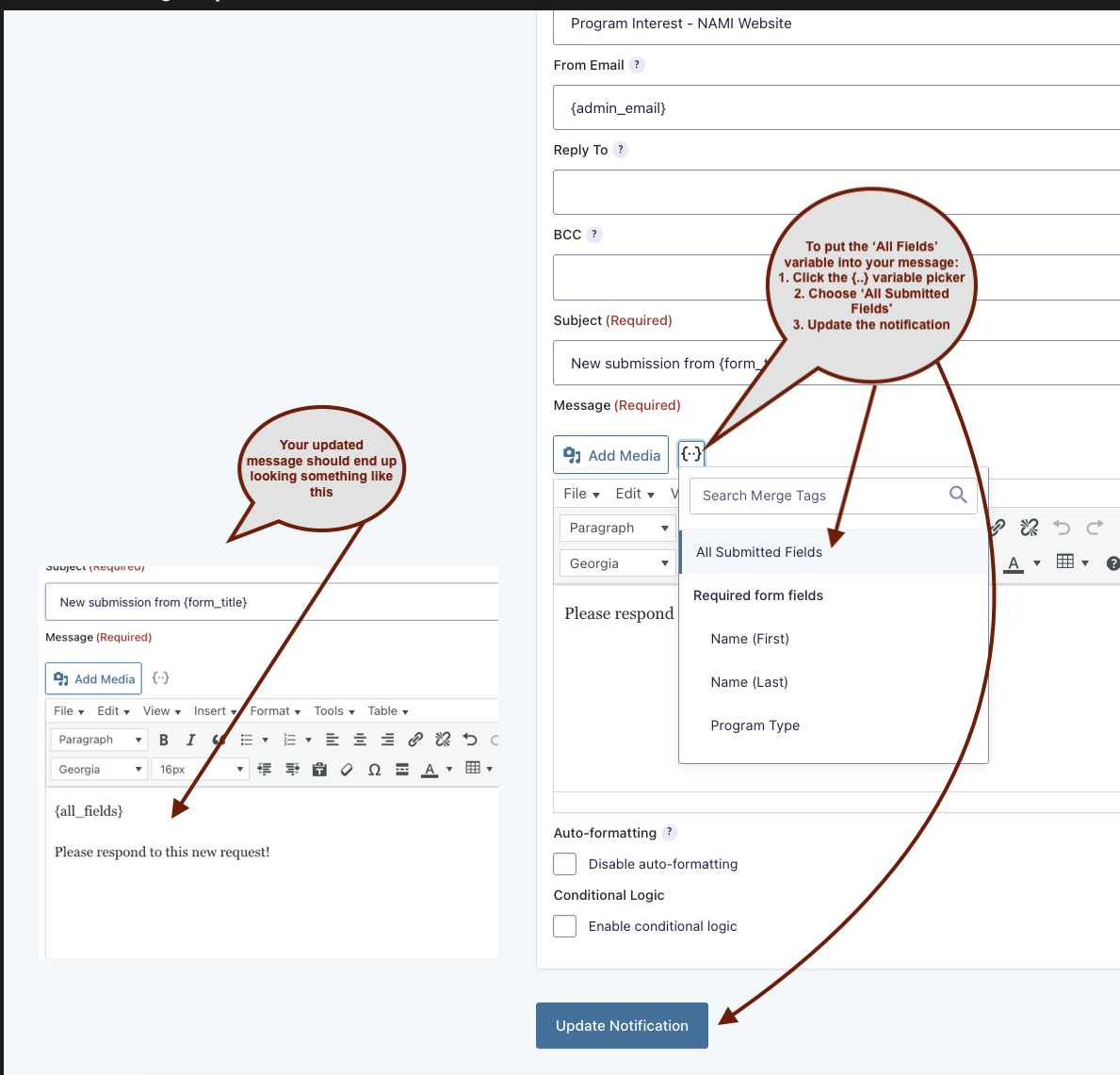Click the empty Reply To field
This screenshot has width=1120, height=1075.
click(x=836, y=192)
